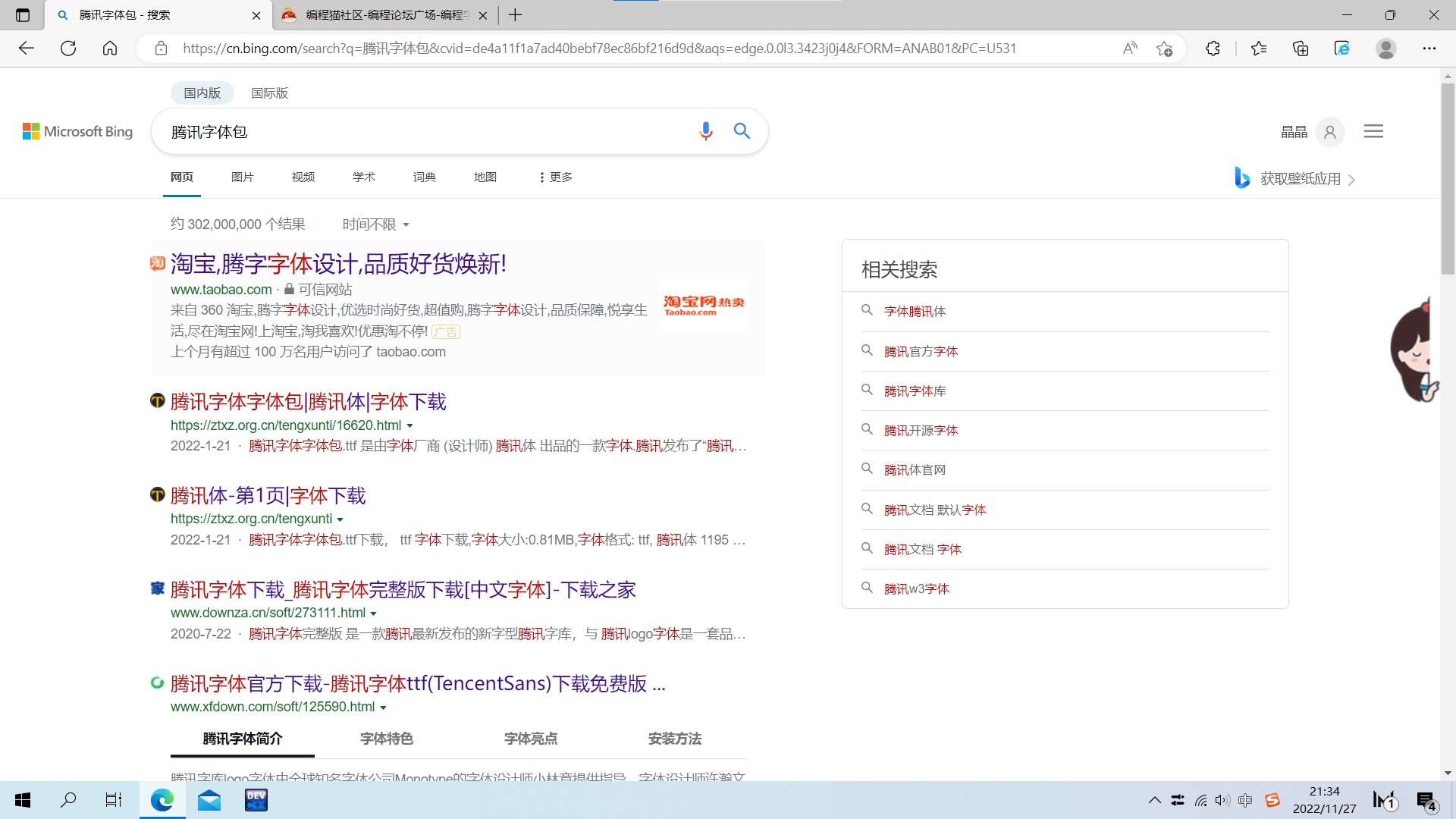Open the Collections icon
This screenshot has height=819, width=1456.
[x=1301, y=49]
